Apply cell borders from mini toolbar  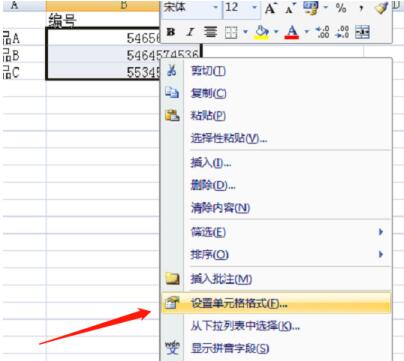point(231,32)
